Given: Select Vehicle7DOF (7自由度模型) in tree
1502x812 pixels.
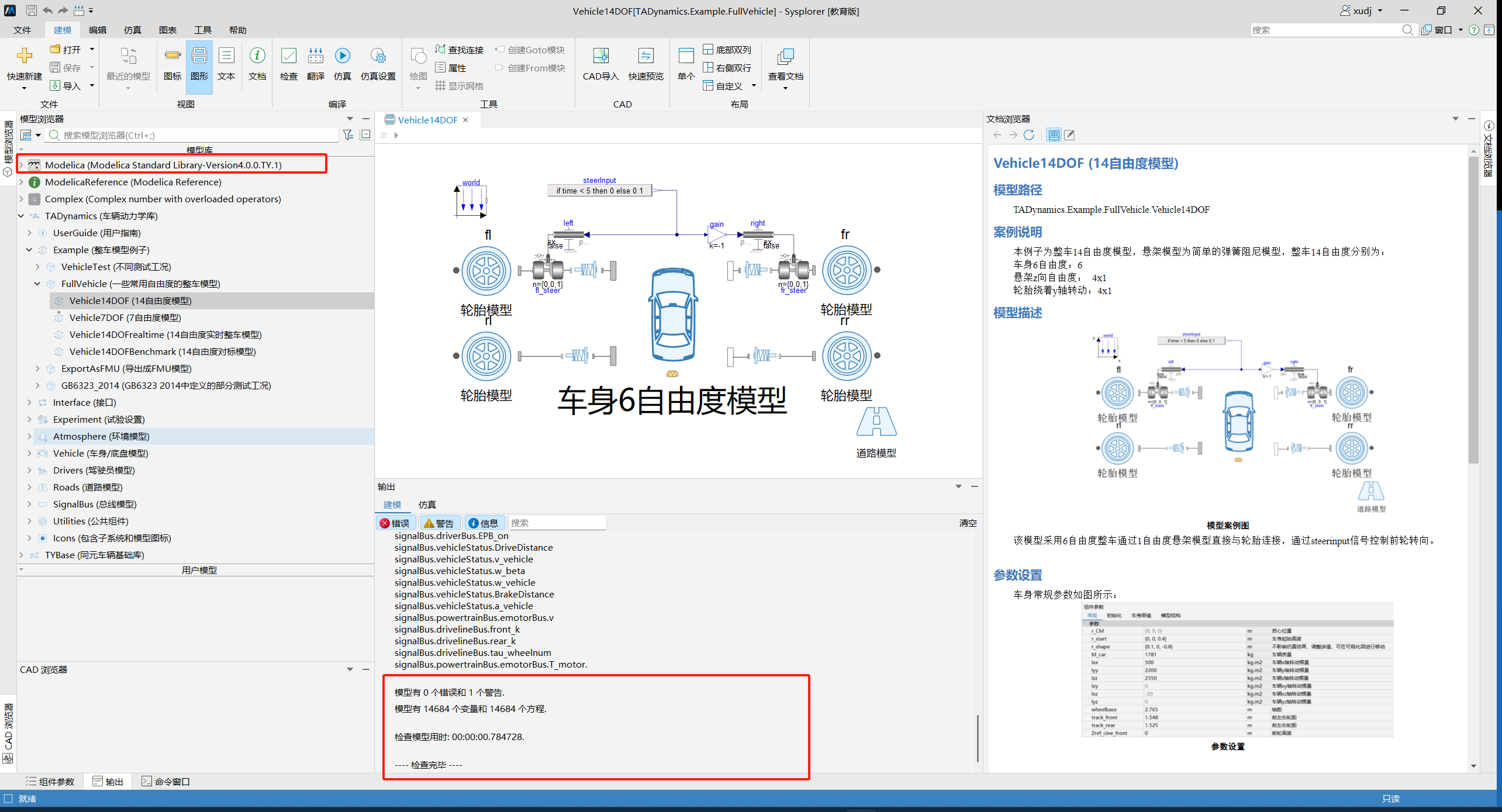Looking at the screenshot, I should [x=125, y=317].
